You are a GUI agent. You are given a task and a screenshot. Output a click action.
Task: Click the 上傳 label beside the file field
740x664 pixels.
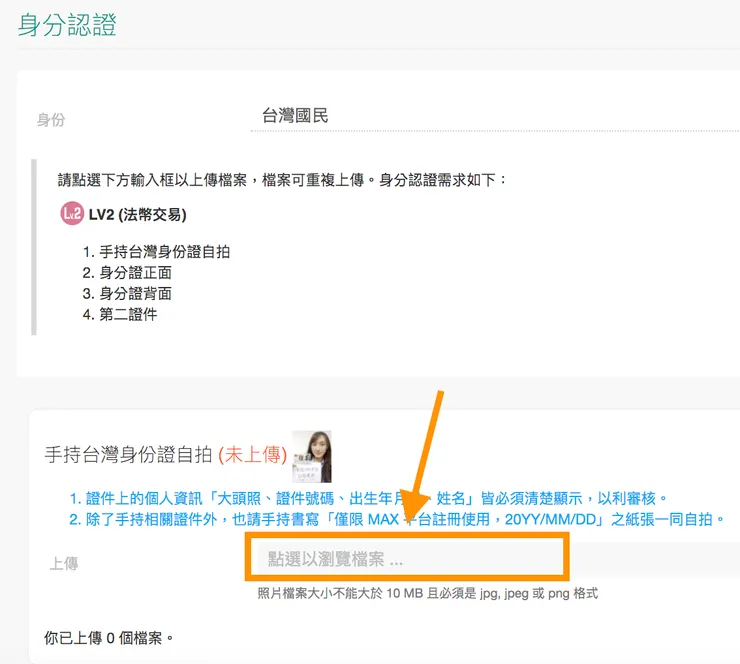tap(64, 563)
